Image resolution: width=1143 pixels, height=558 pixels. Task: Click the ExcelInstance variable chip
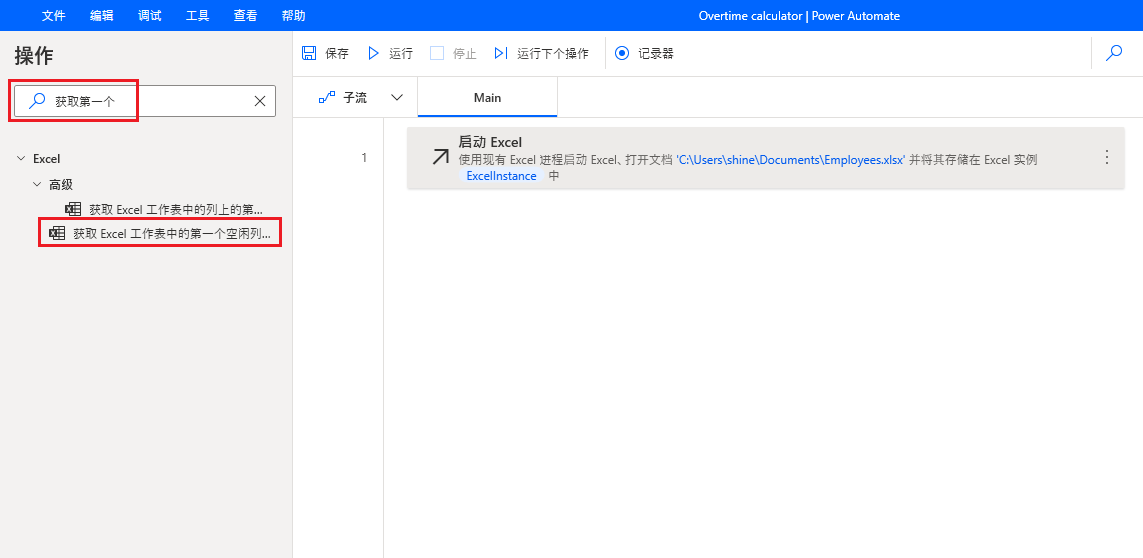[x=502, y=176]
